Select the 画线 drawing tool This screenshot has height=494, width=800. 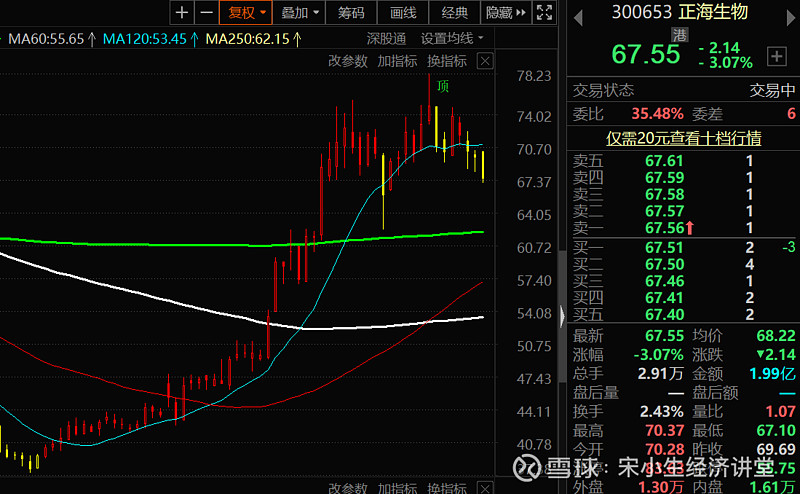pos(403,12)
